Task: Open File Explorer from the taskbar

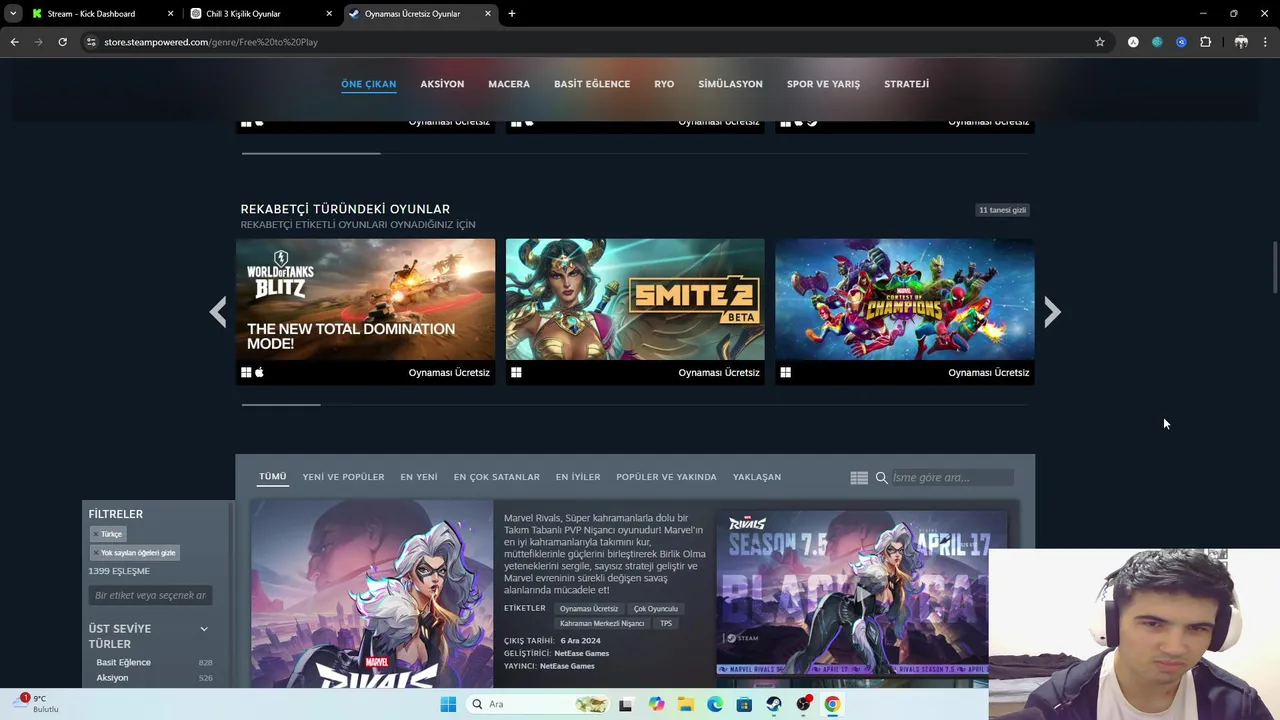Action: [685, 704]
